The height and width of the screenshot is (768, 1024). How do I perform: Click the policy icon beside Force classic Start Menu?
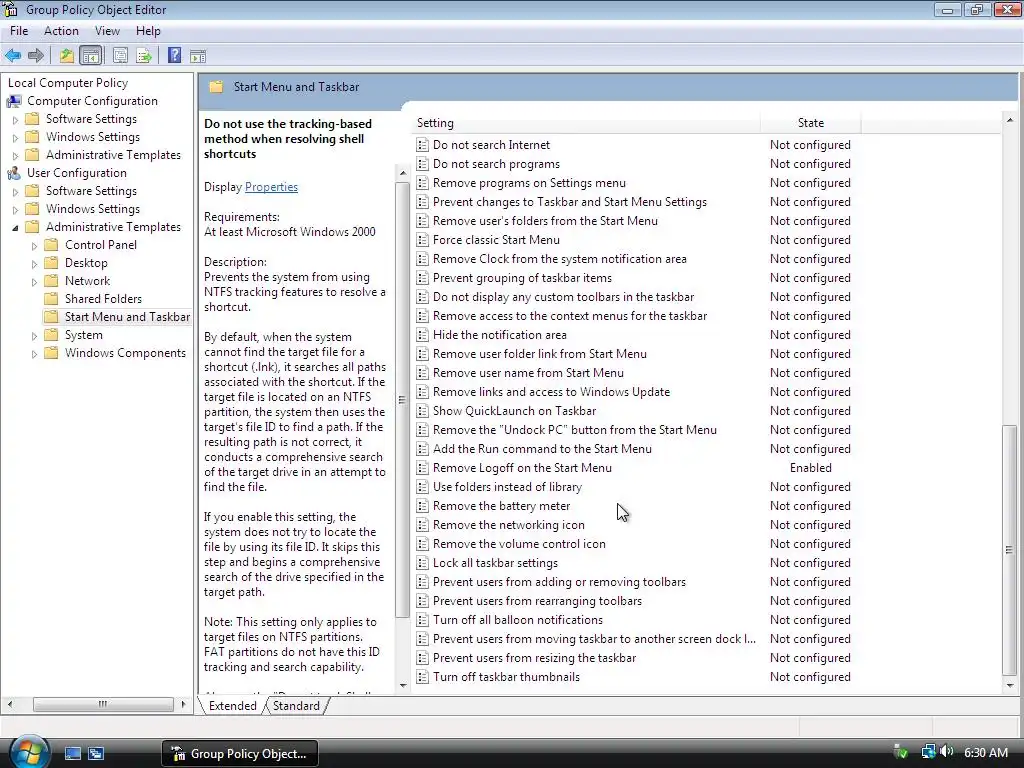(423, 240)
